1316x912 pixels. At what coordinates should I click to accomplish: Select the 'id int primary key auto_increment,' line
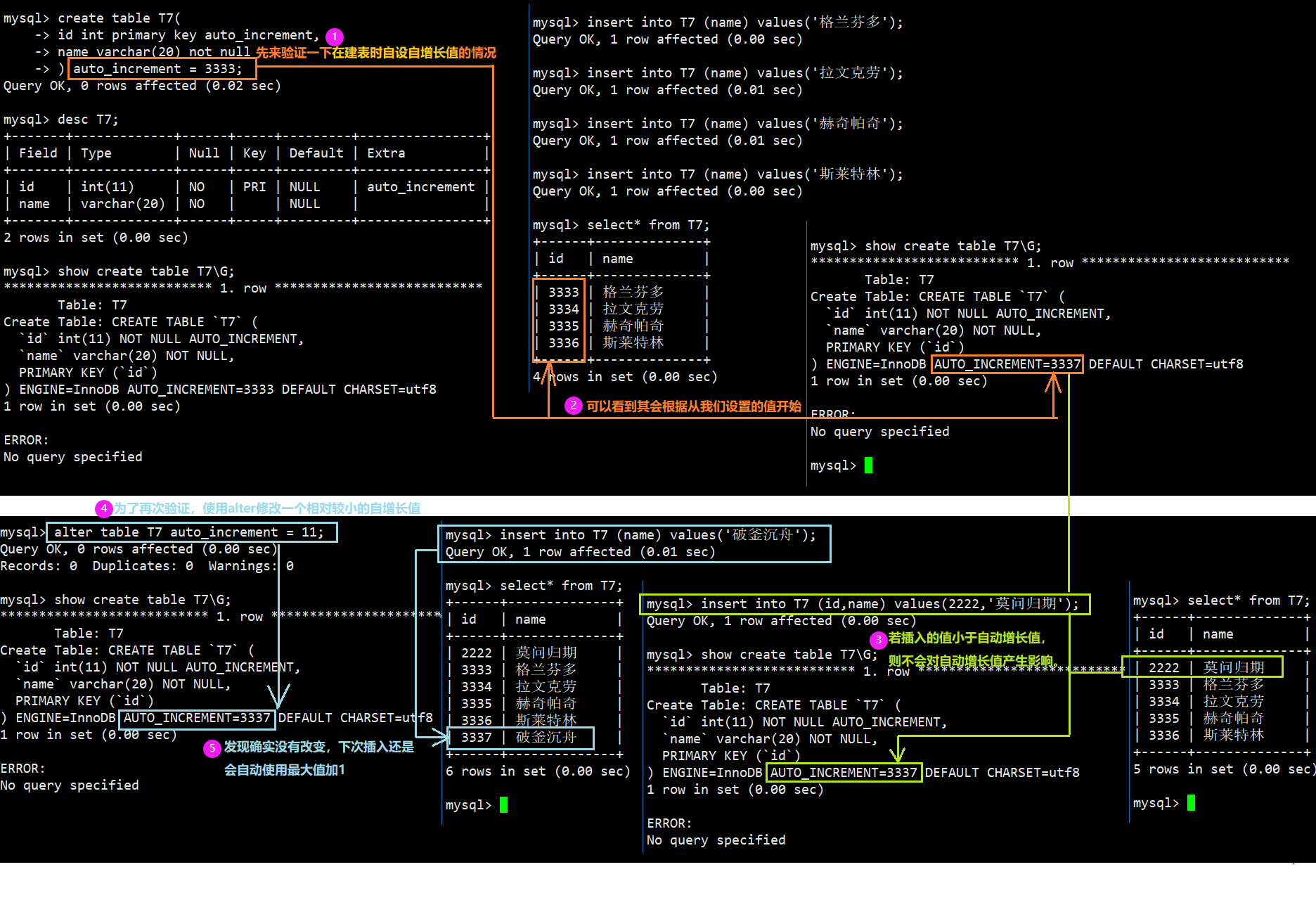tap(188, 35)
